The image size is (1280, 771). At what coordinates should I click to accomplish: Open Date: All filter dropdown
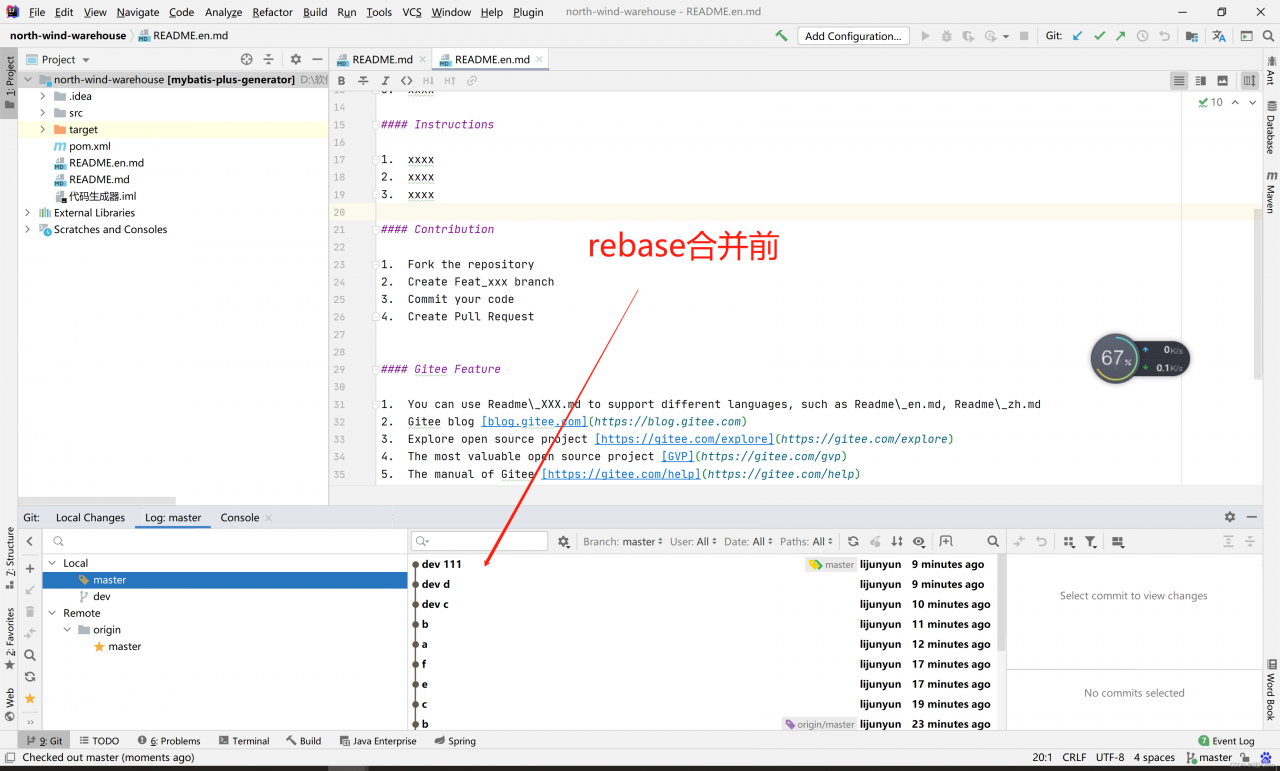click(x=749, y=541)
